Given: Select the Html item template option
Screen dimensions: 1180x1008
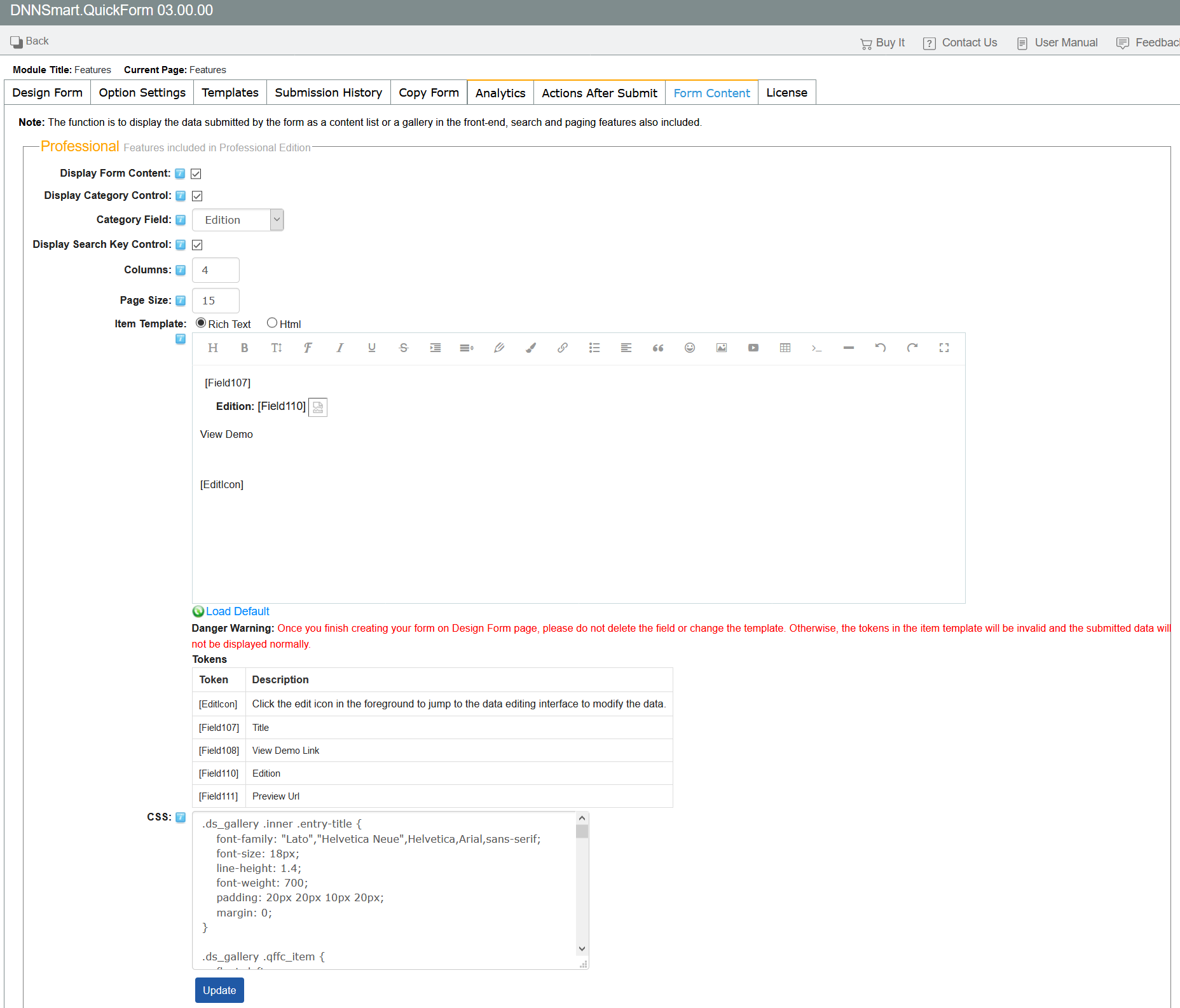Looking at the screenshot, I should (x=272, y=323).
